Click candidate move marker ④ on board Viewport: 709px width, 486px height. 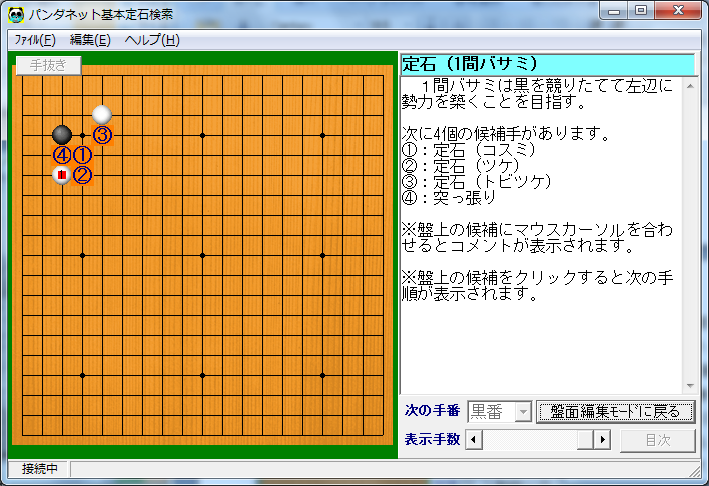point(62,155)
